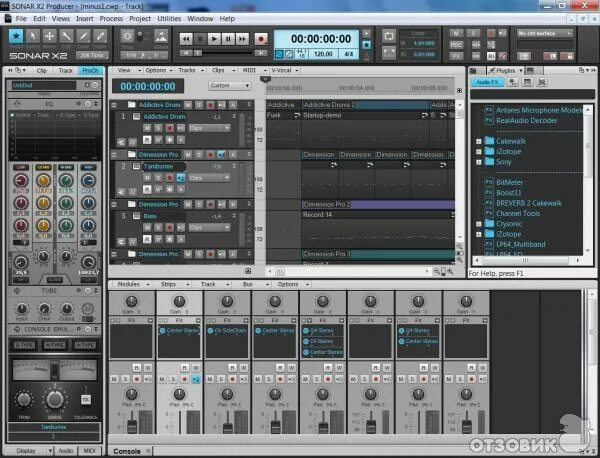The height and width of the screenshot is (458, 600).
Task: Open the console Modules dropdown
Action: point(133,284)
